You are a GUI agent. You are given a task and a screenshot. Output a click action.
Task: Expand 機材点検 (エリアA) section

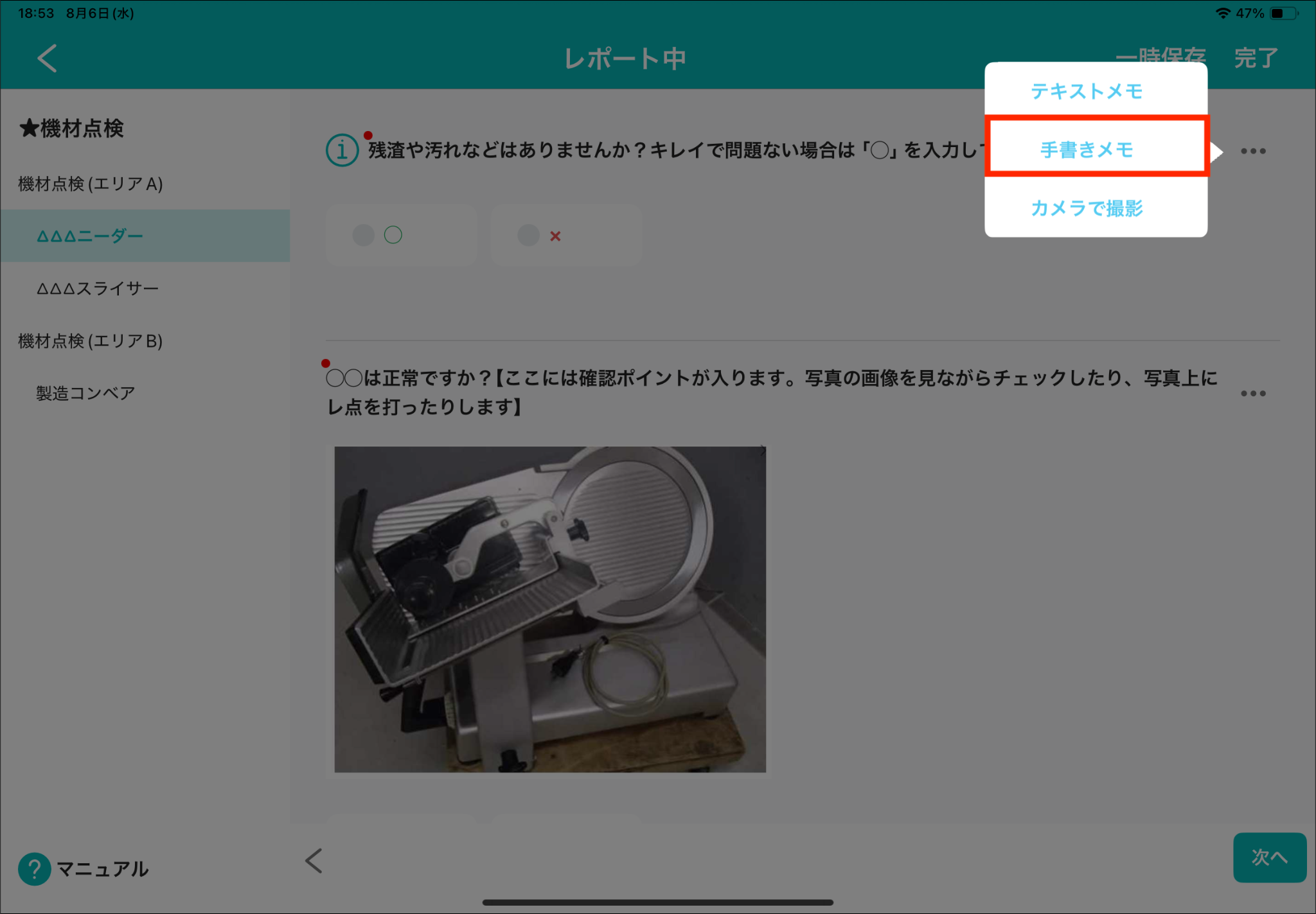point(91,184)
